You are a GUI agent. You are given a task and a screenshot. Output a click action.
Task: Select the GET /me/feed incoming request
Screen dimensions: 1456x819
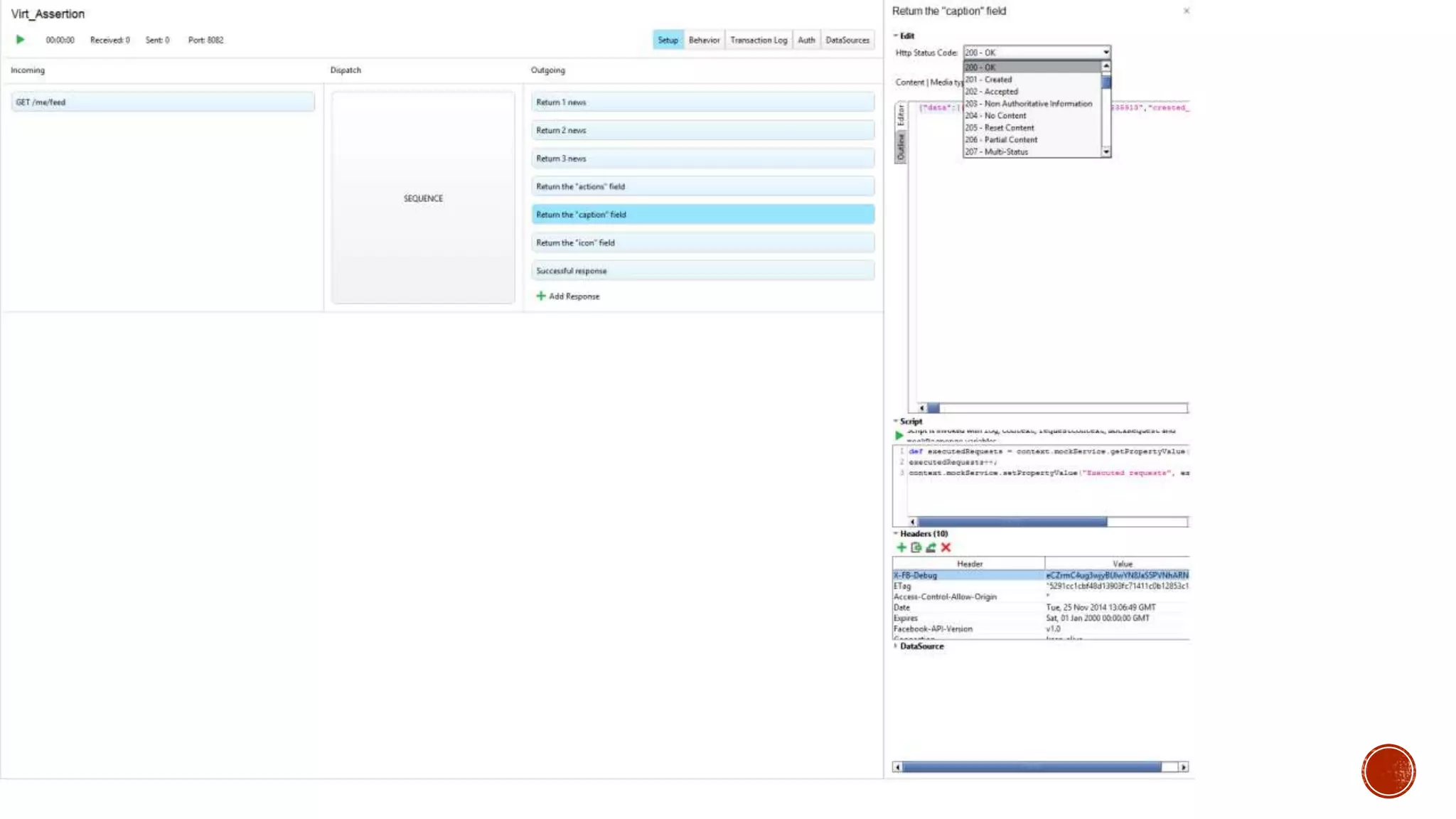tap(162, 102)
